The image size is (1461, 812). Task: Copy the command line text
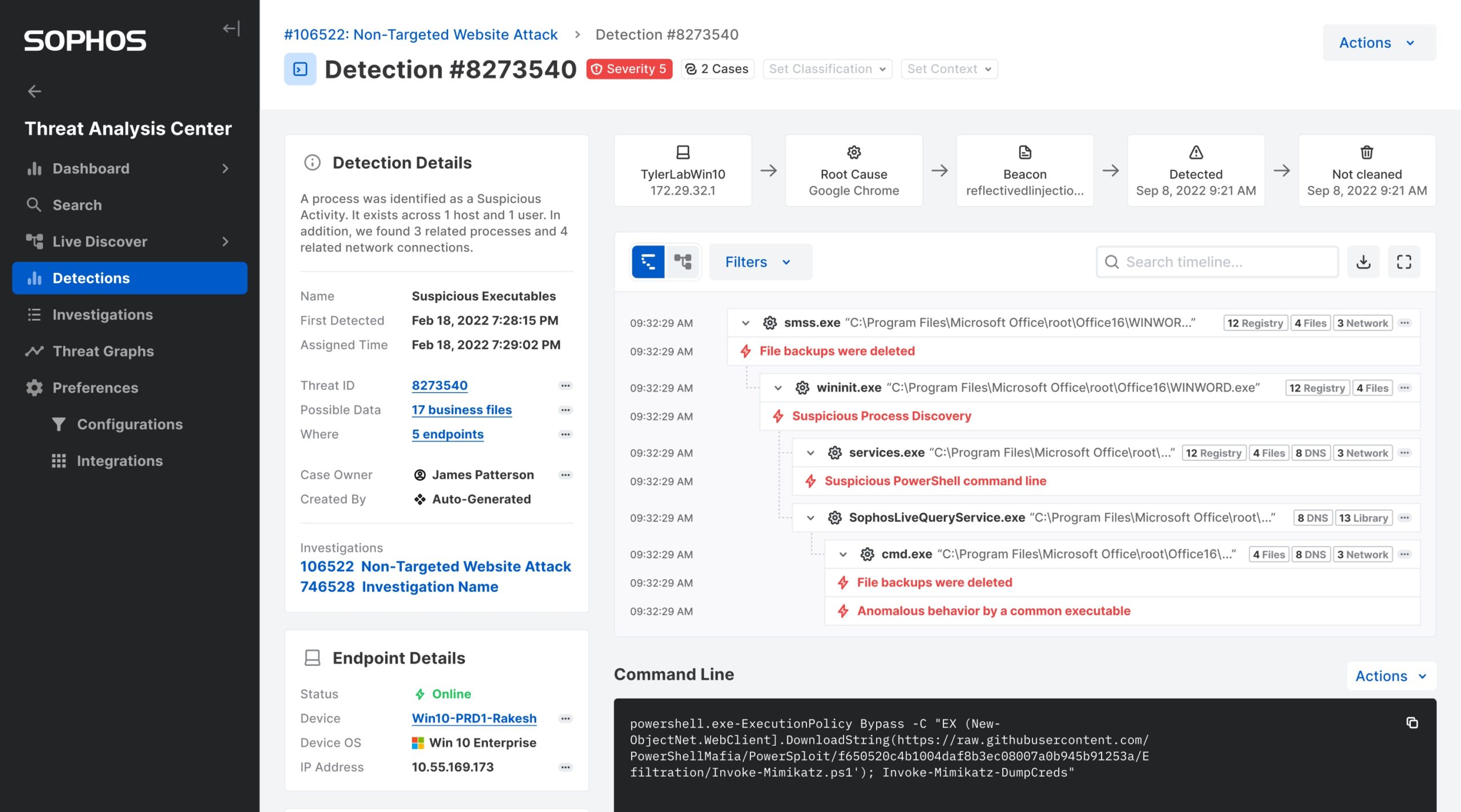click(x=1412, y=723)
